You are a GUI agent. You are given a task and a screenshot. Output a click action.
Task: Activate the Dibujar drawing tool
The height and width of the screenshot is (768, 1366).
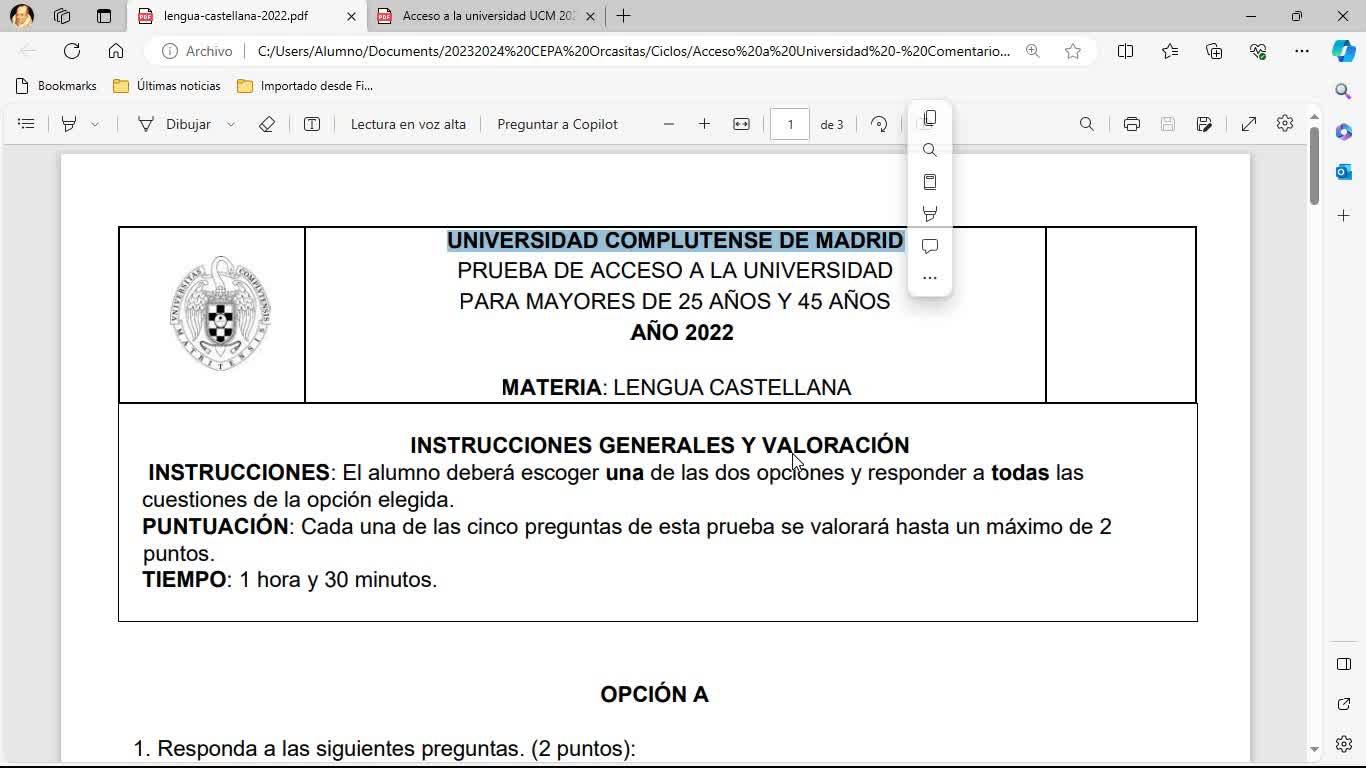pos(174,124)
